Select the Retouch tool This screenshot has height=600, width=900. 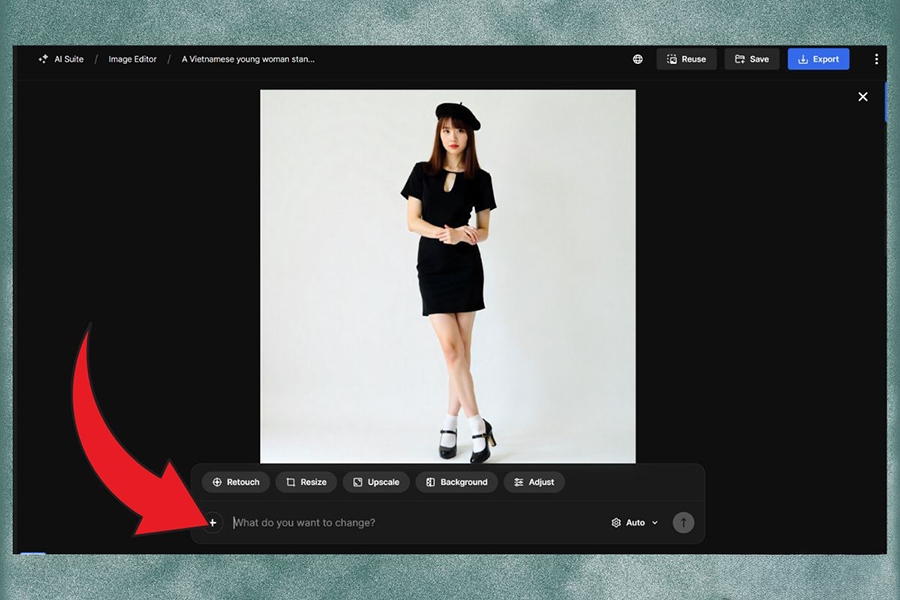point(236,482)
